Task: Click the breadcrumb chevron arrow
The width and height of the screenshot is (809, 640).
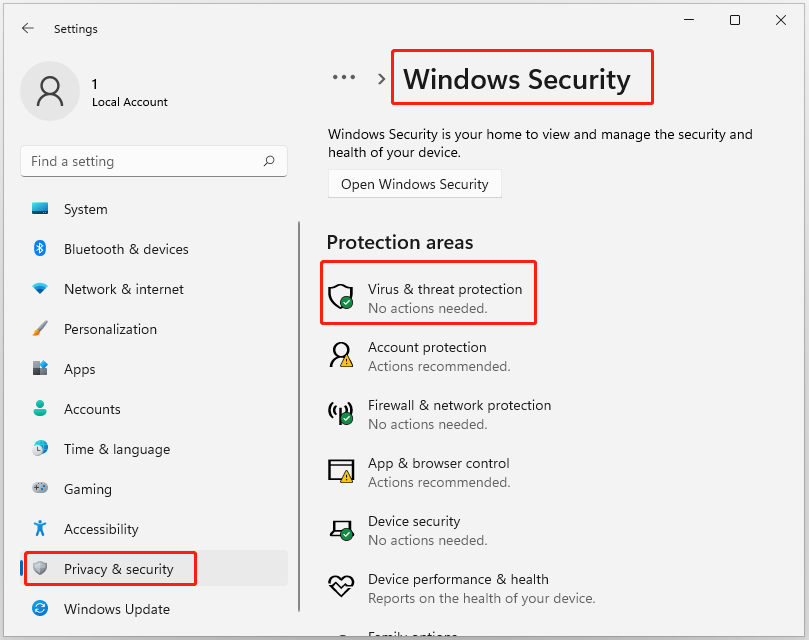Action: click(x=381, y=79)
